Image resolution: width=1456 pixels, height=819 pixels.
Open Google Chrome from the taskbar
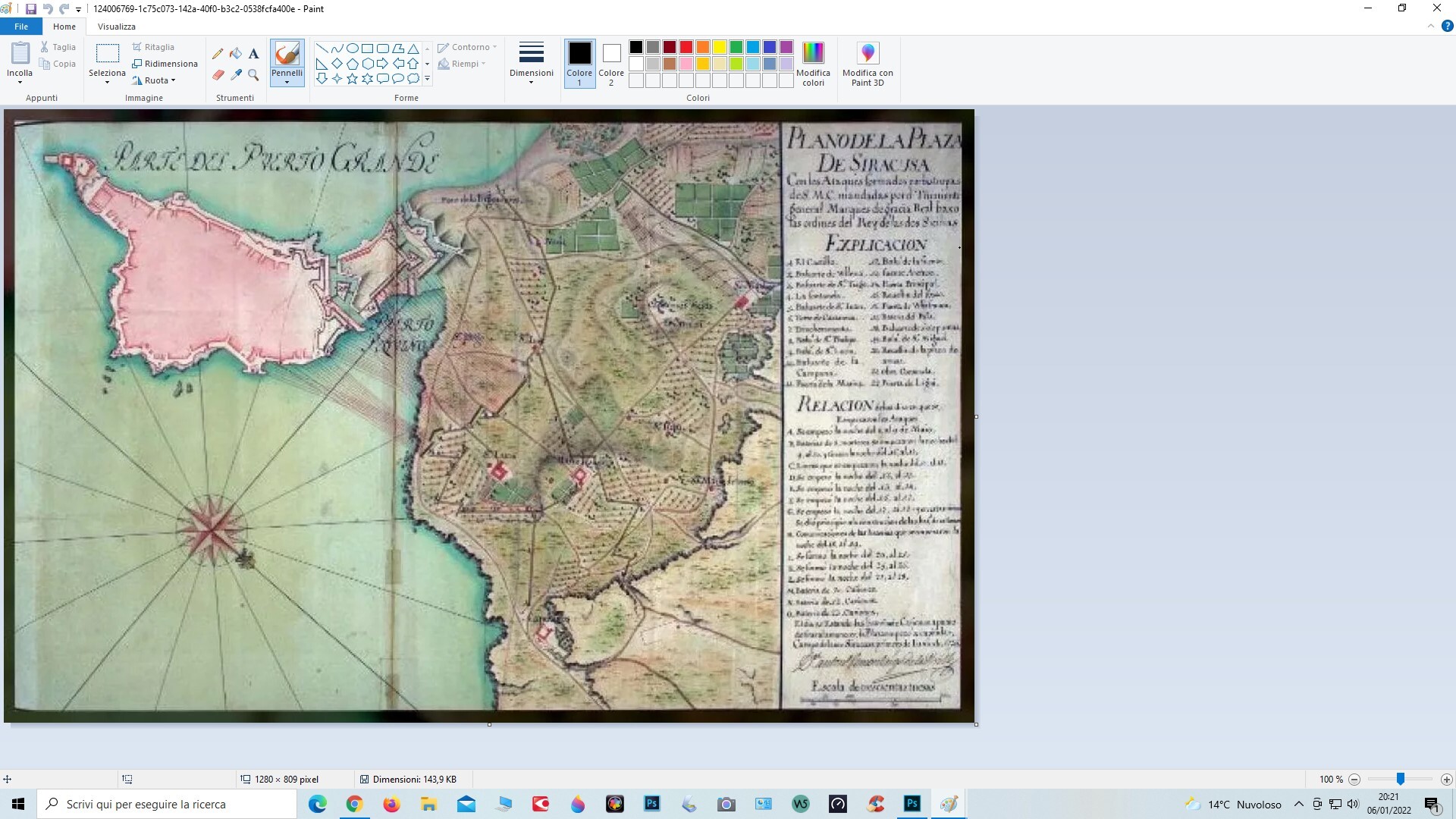(x=354, y=804)
